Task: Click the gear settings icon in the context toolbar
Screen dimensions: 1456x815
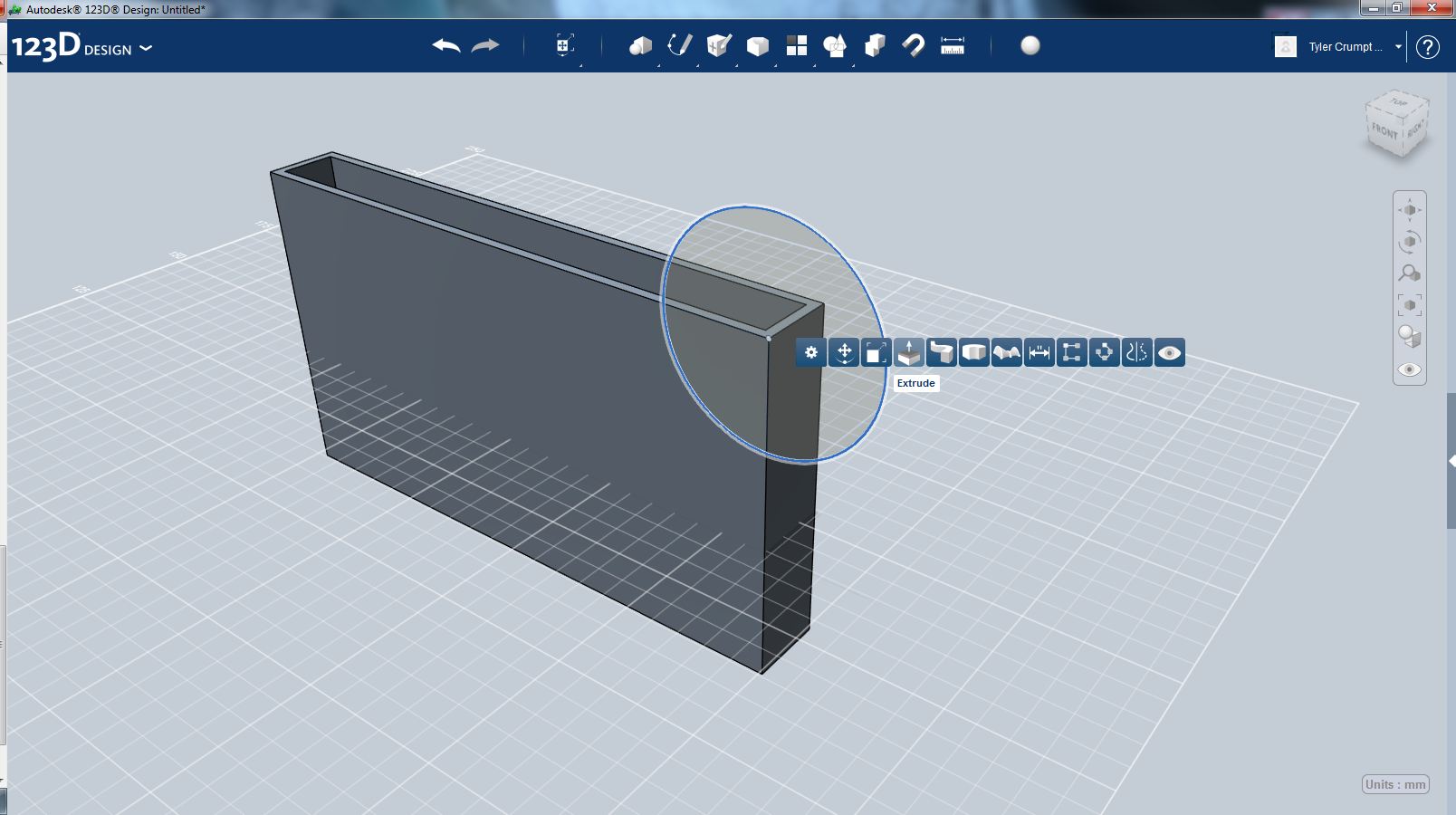Action: [x=811, y=352]
